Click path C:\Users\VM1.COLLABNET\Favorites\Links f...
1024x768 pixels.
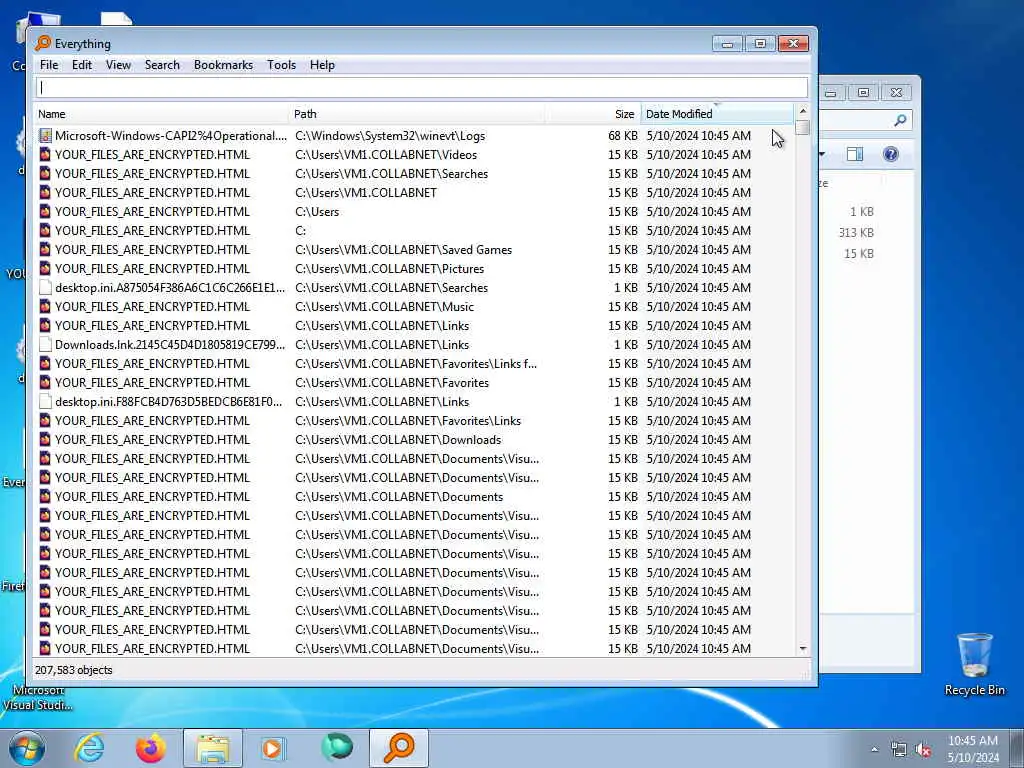click(x=416, y=364)
